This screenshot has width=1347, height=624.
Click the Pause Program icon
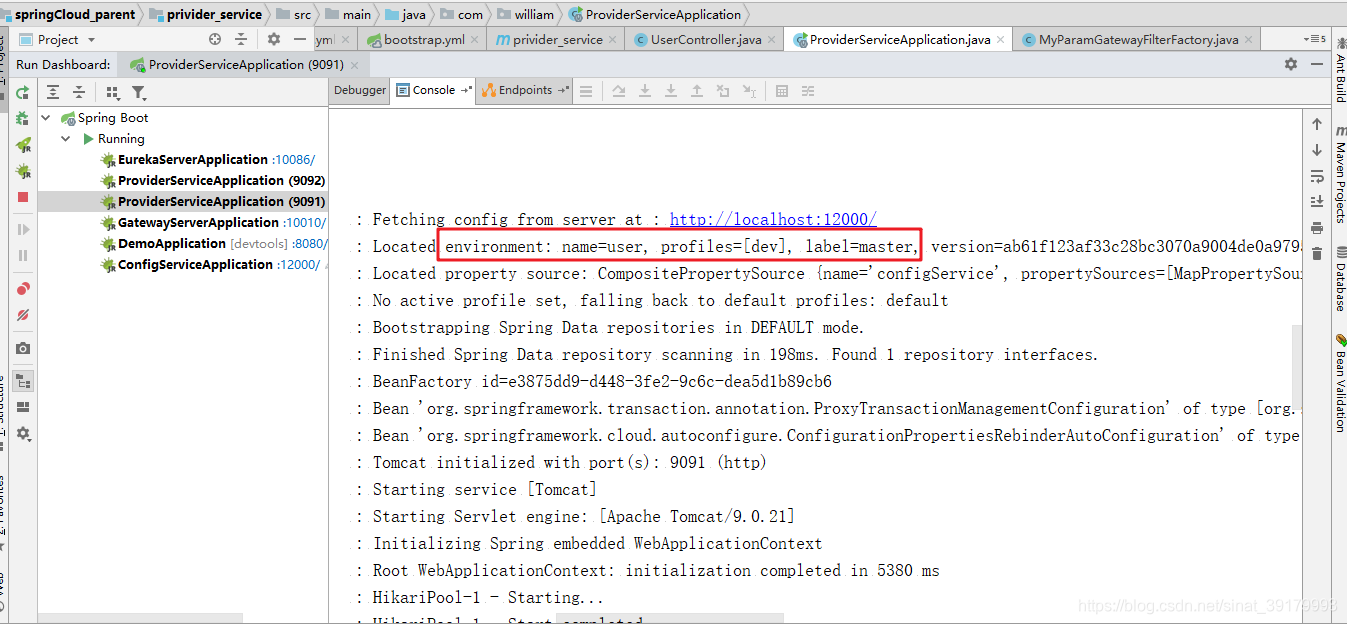23,255
